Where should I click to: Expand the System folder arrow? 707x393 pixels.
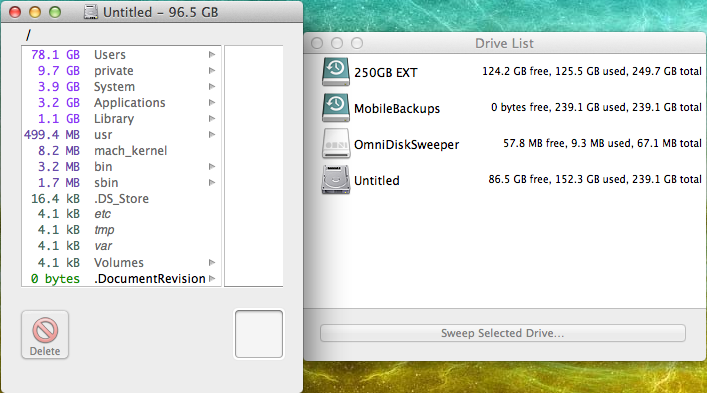pos(212,87)
